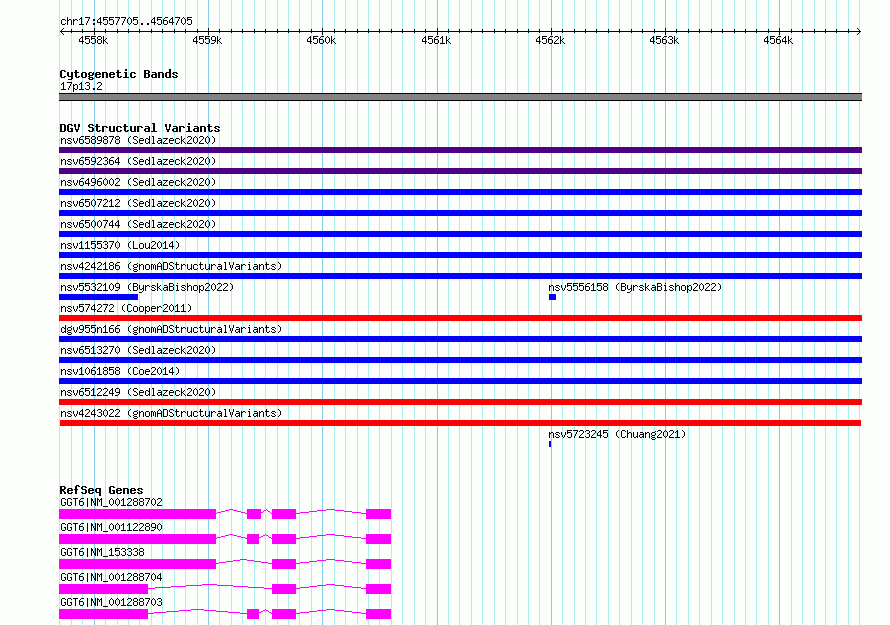Click the gene model below GGT6|NM_001288703
890x625 pixels.
225,614
